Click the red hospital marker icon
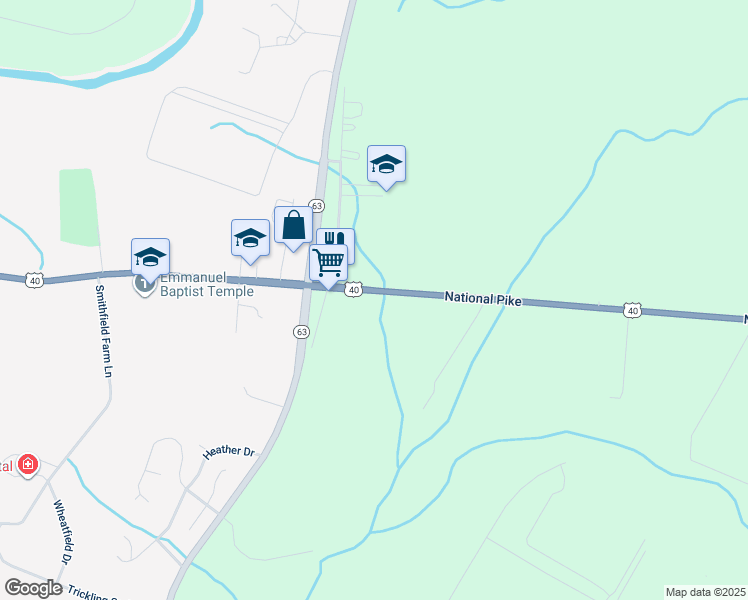 (28, 465)
